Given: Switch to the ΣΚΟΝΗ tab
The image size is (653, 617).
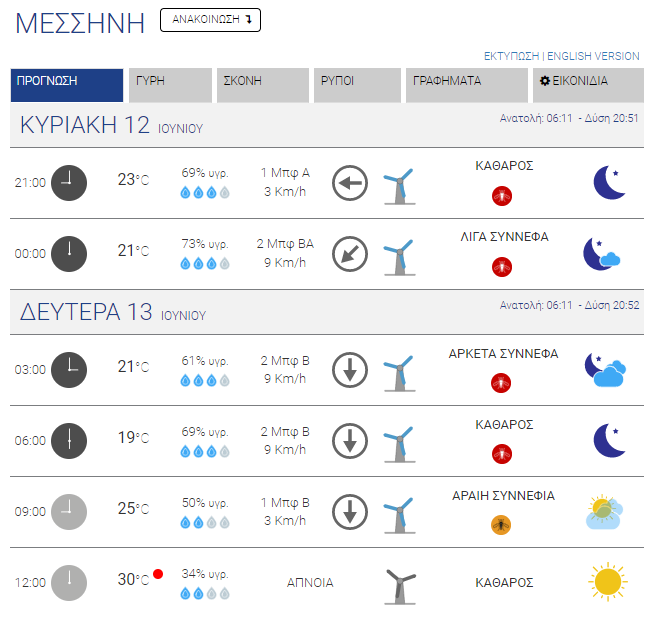Looking at the screenshot, I should 263,85.
